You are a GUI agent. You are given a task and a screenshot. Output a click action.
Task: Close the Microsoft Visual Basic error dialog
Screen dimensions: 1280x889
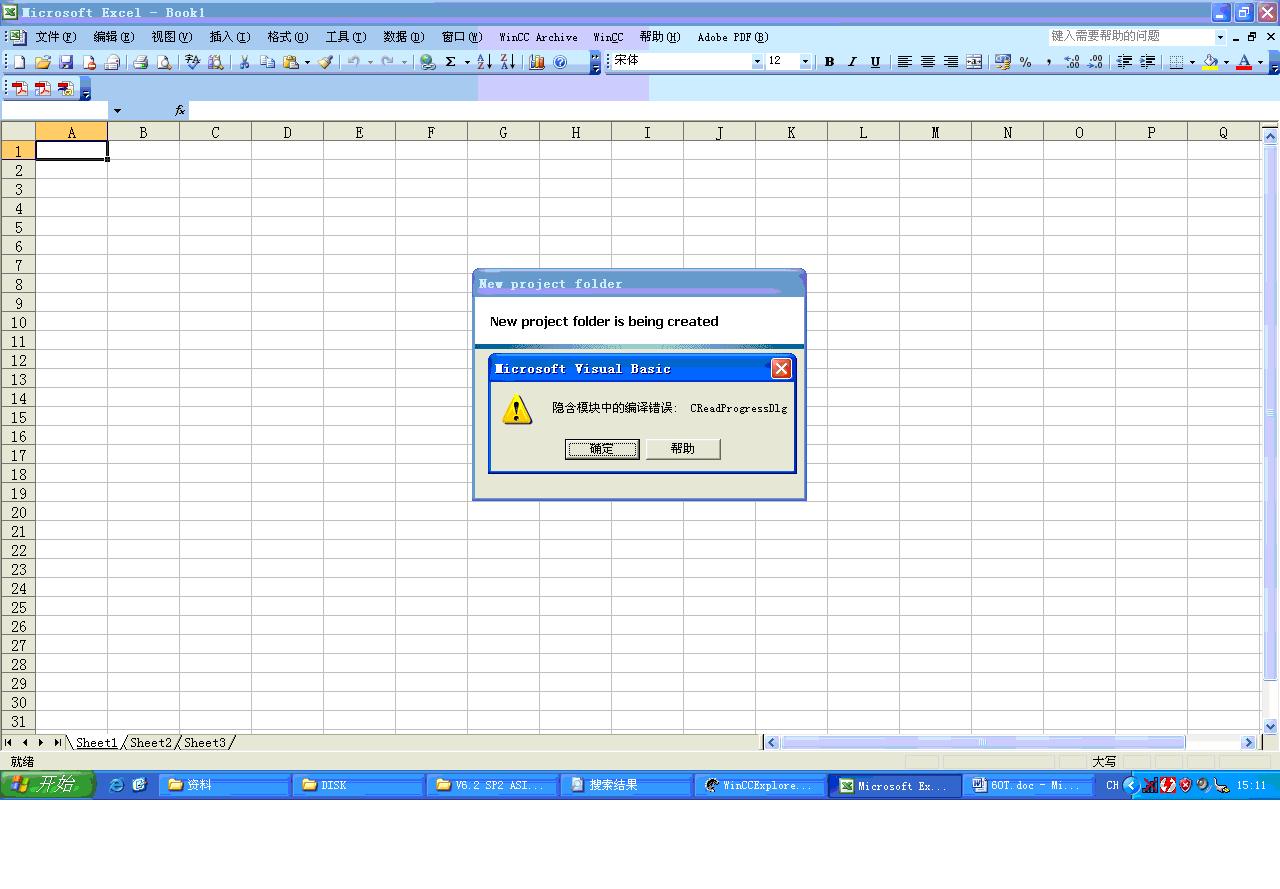tap(781, 369)
